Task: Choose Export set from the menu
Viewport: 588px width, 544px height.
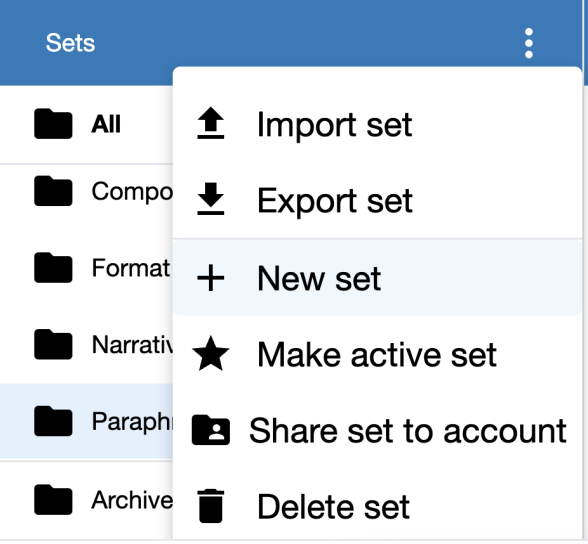Action: click(x=377, y=201)
